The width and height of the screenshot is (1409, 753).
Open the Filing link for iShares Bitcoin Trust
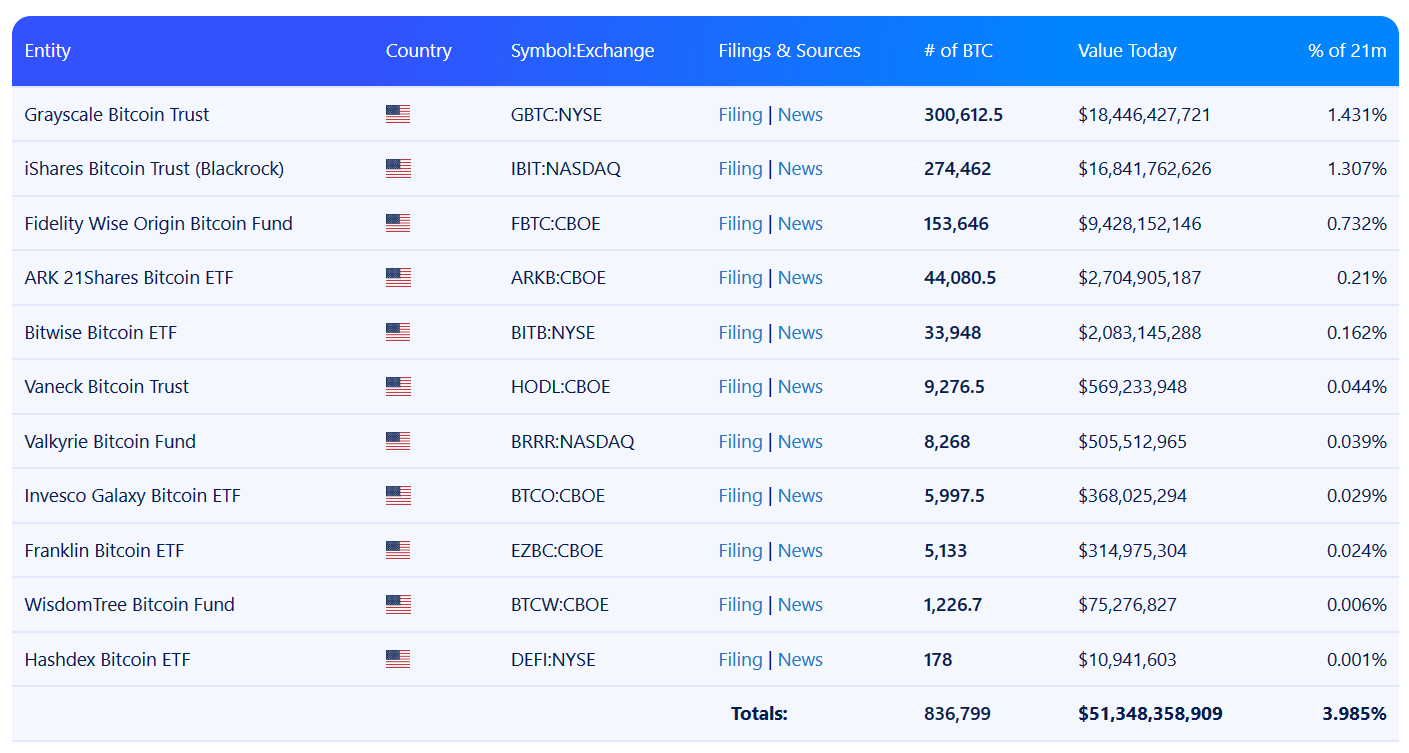740,169
